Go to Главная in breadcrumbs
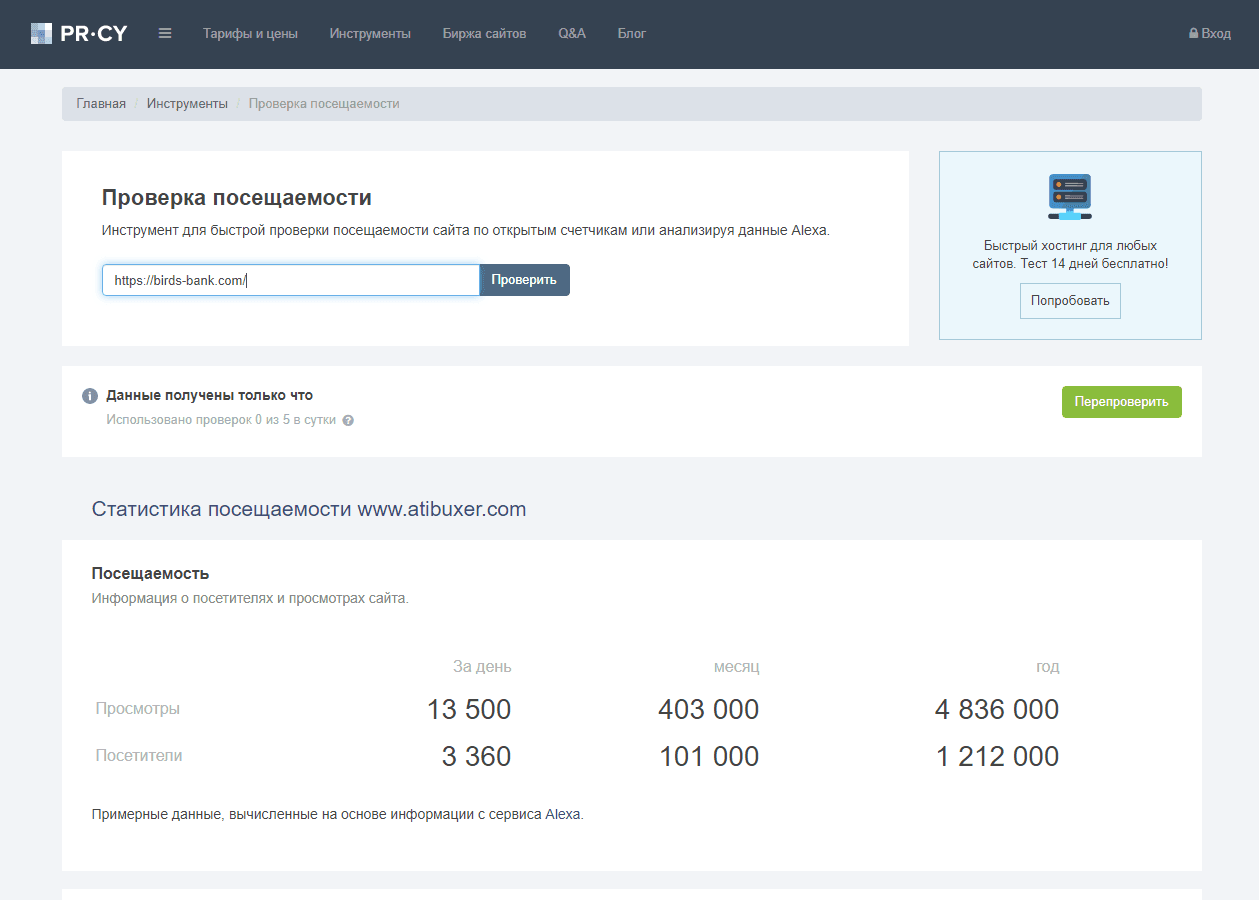The height and width of the screenshot is (900, 1259). [101, 104]
